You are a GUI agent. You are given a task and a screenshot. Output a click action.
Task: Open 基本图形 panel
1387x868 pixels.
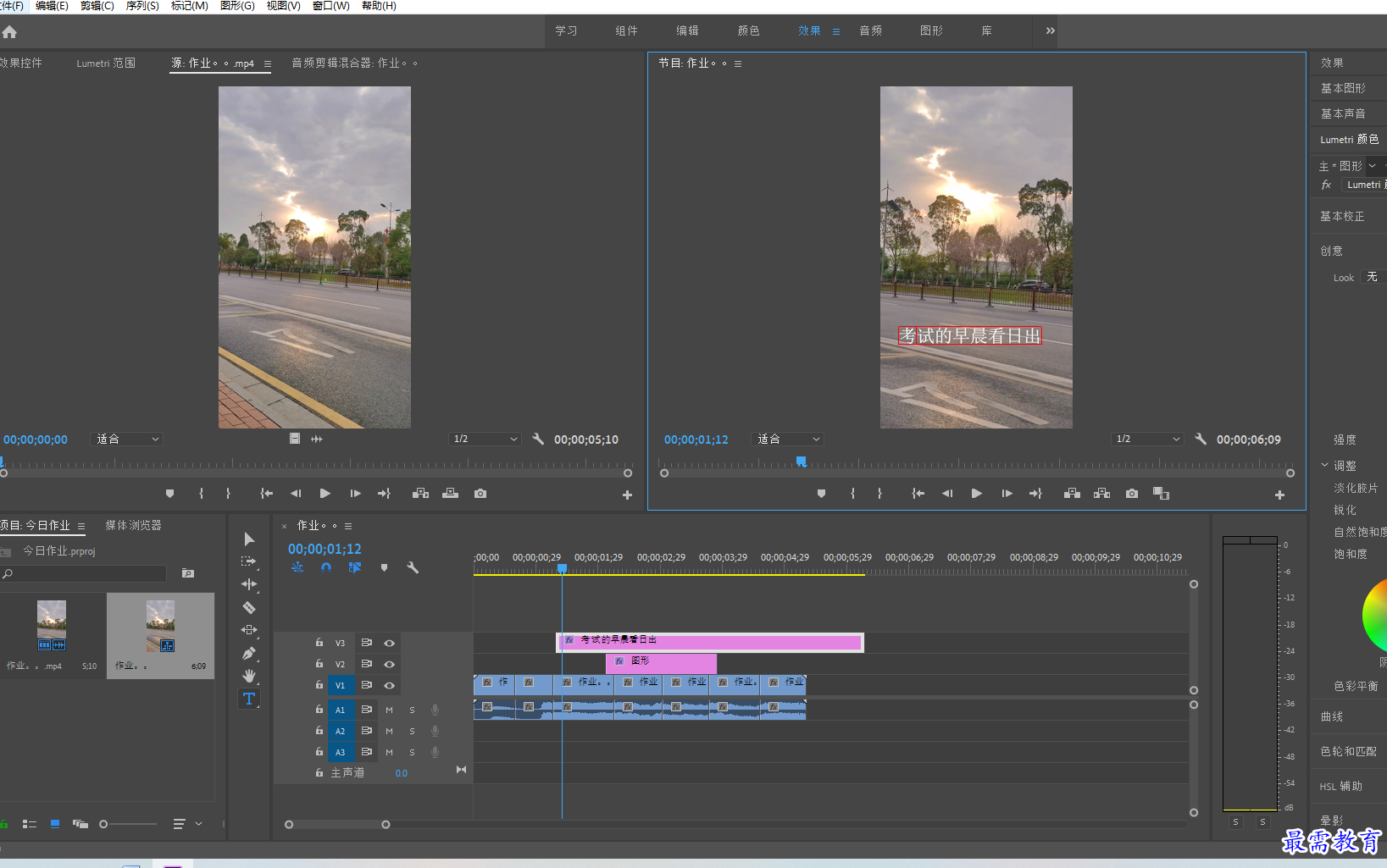[x=1343, y=88]
